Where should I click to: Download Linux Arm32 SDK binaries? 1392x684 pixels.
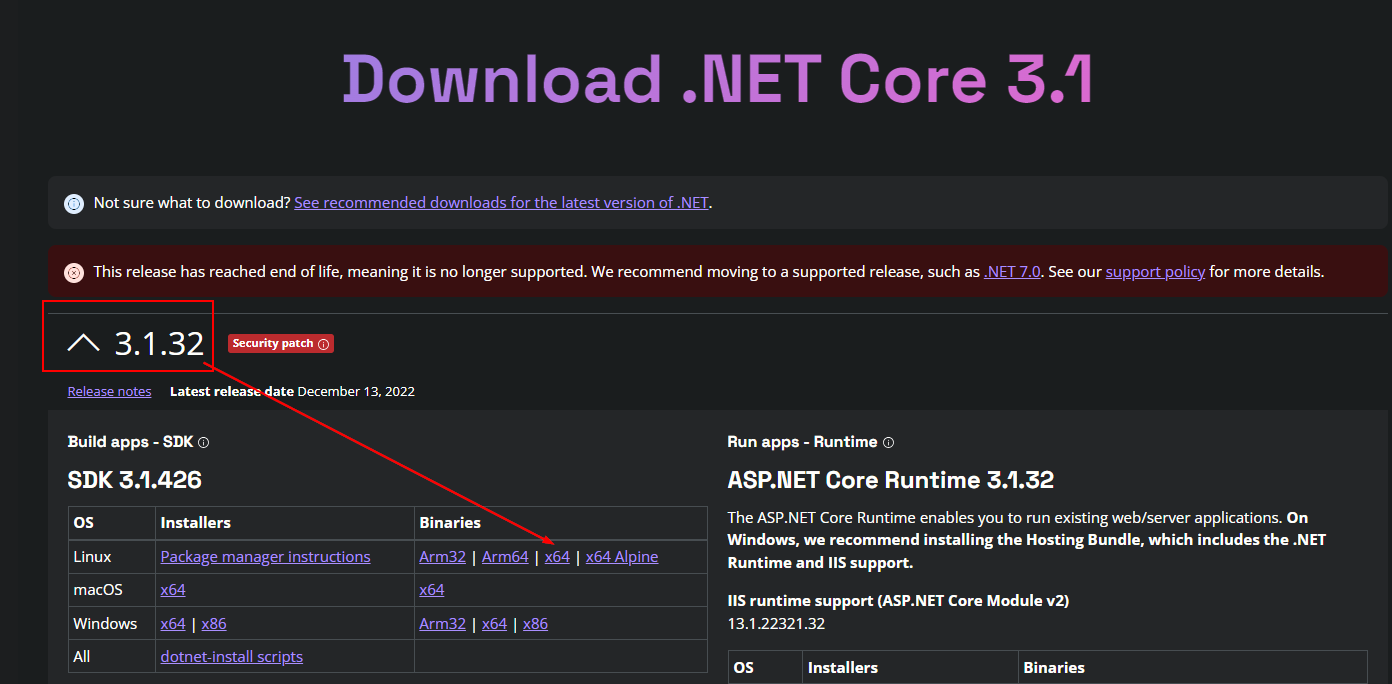[442, 556]
